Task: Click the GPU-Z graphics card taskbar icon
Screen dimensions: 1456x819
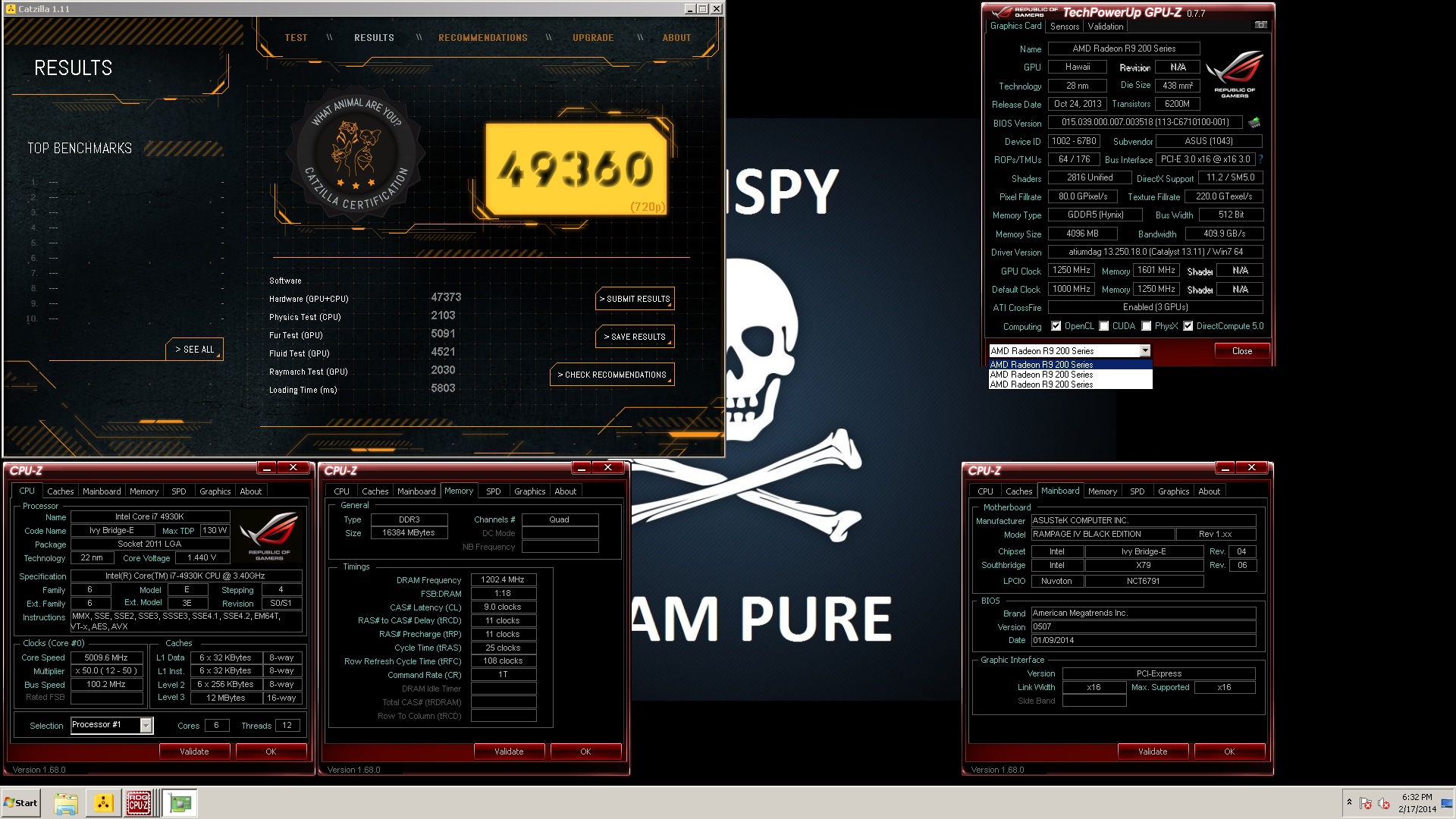Action: tap(180, 804)
